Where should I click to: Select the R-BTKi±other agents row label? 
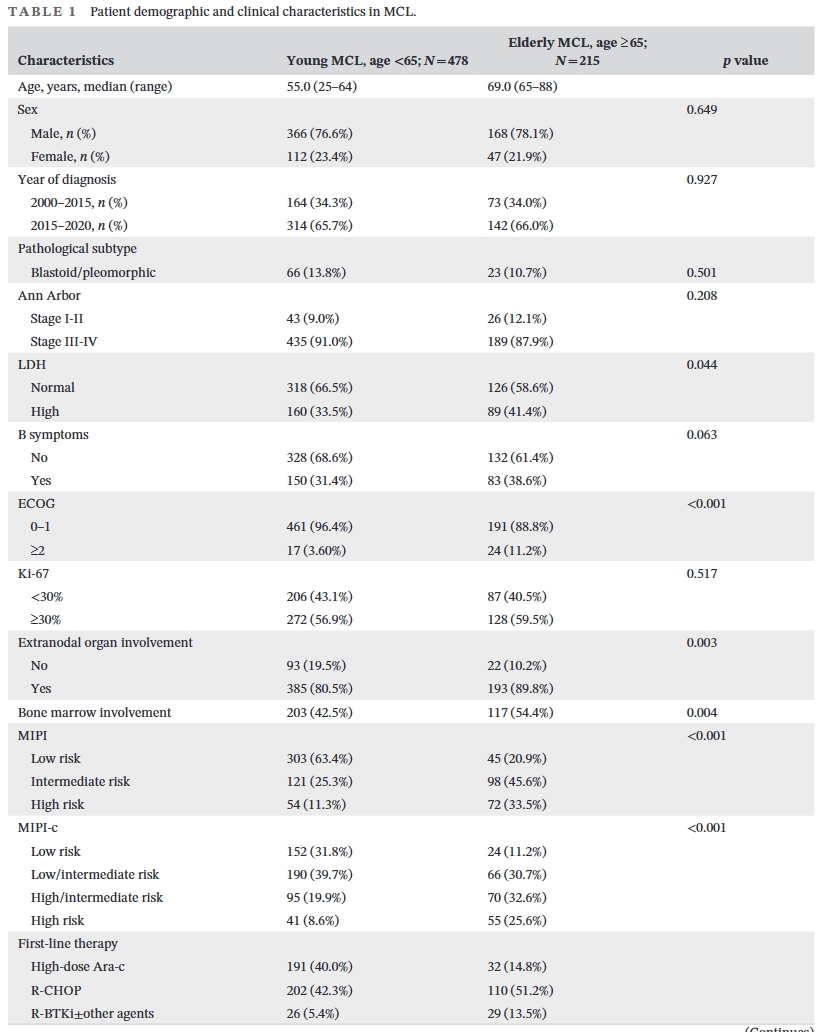tap(92, 1014)
